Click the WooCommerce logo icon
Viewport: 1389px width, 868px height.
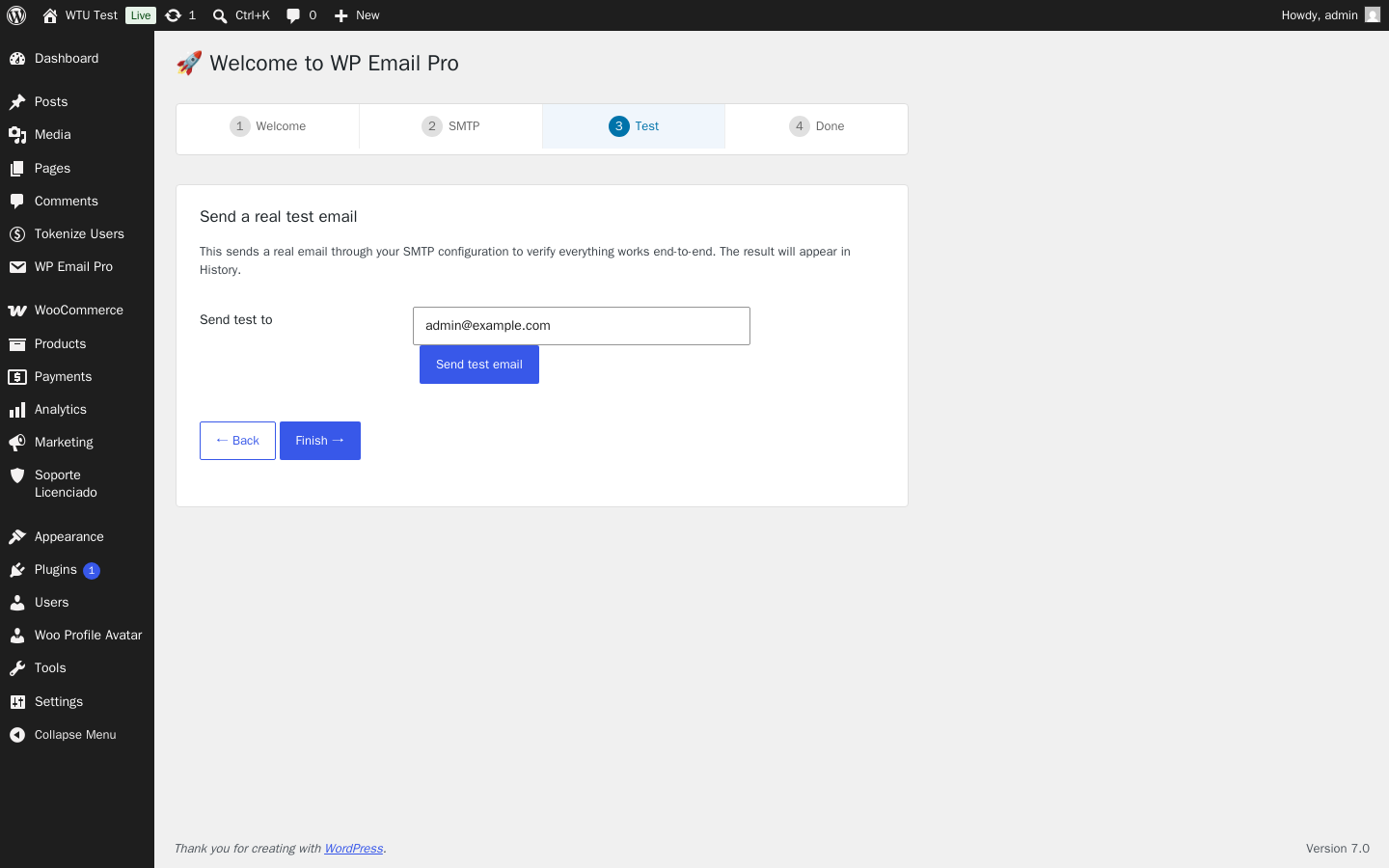click(17, 311)
